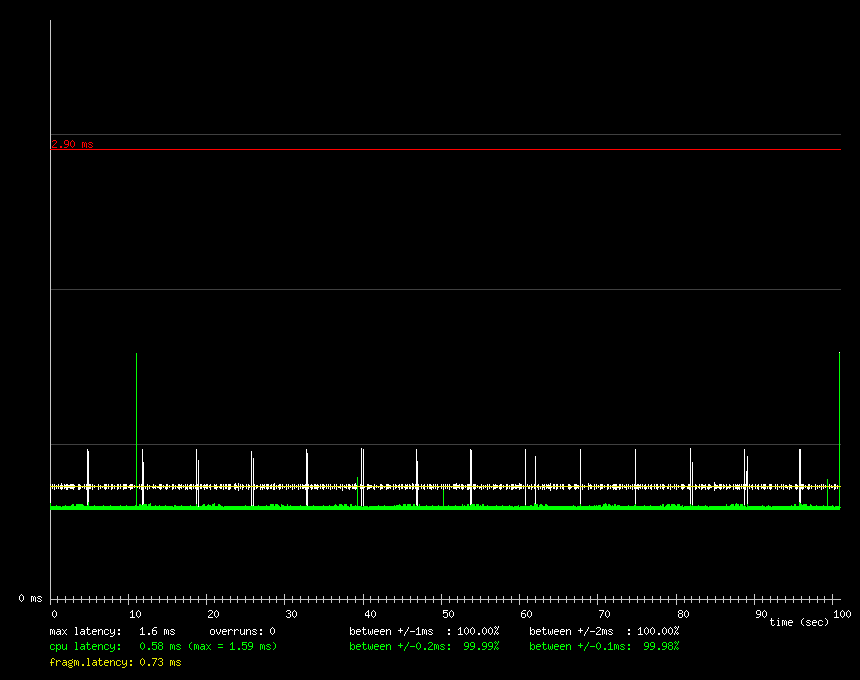The height and width of the screenshot is (680, 860).
Task: Click the 60 tick label on time axis
Action: (x=527, y=613)
